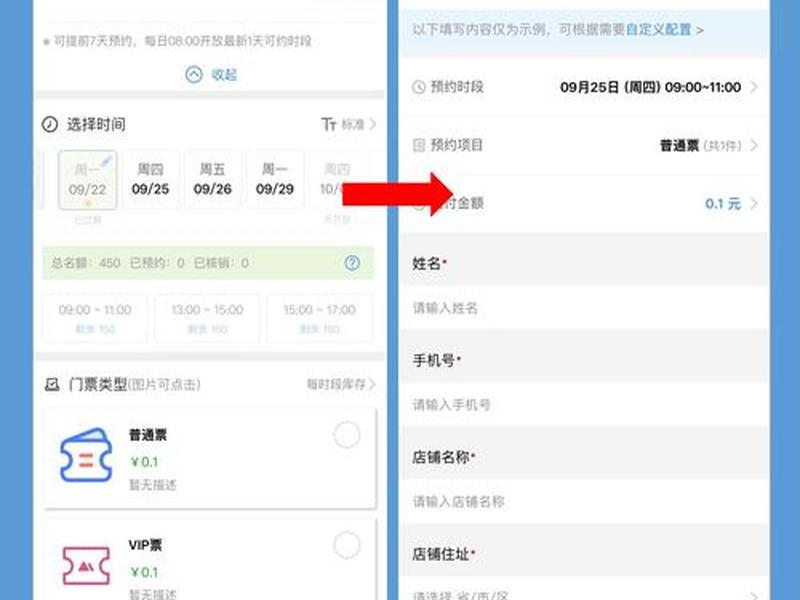
Task: Click the icon beside 预约项目
Action: click(418, 146)
